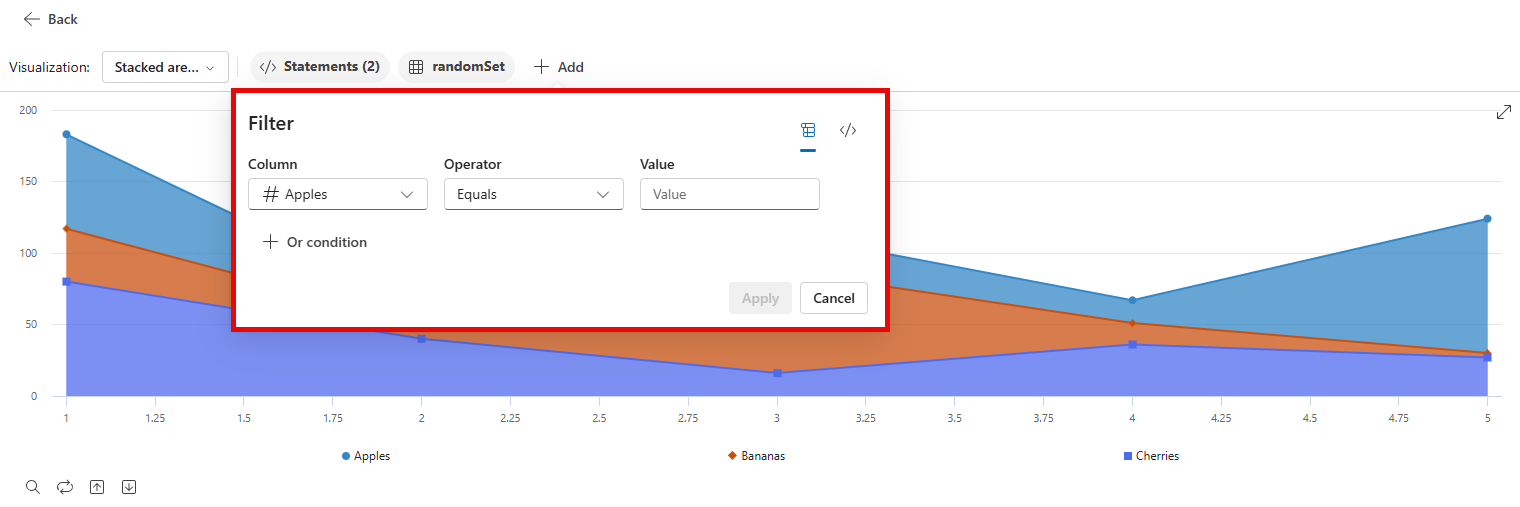Click the boxed down-arrow icon

point(129,487)
